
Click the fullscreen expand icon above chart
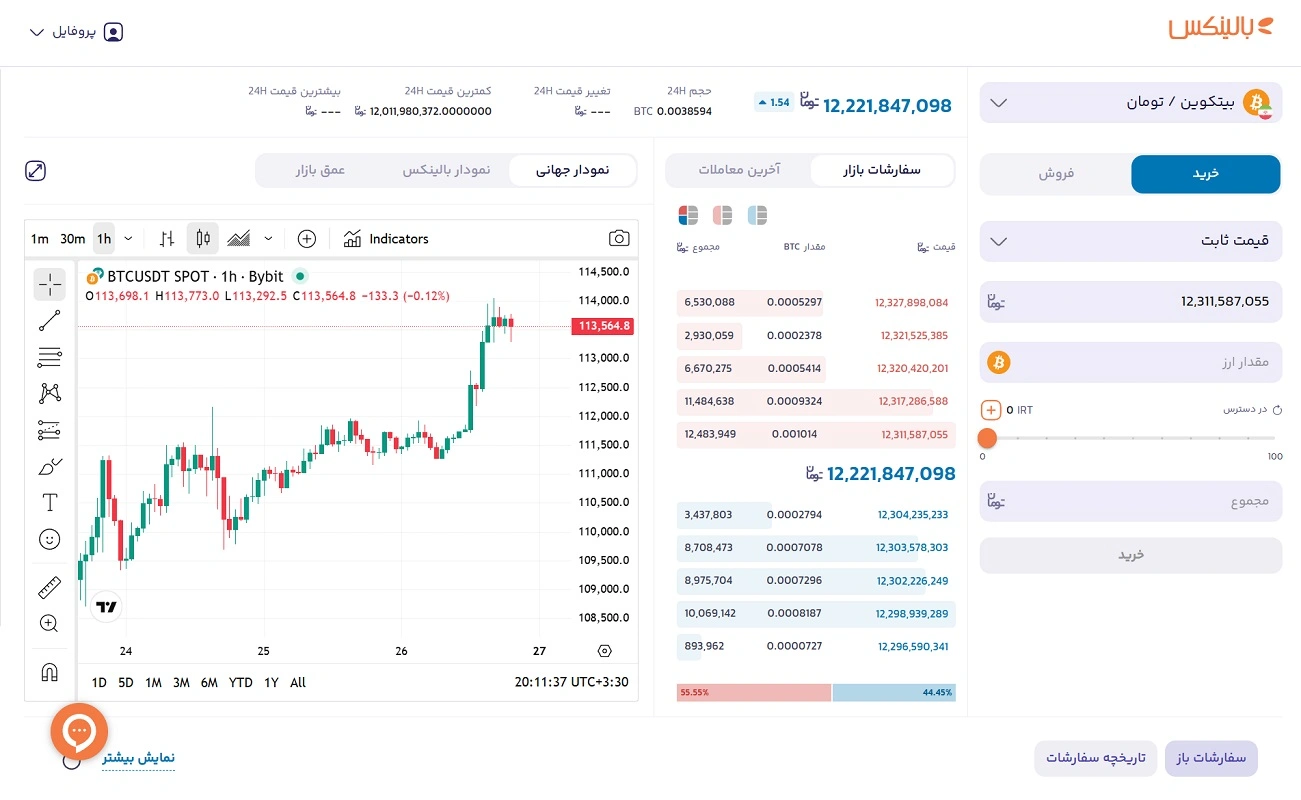[x=35, y=171]
